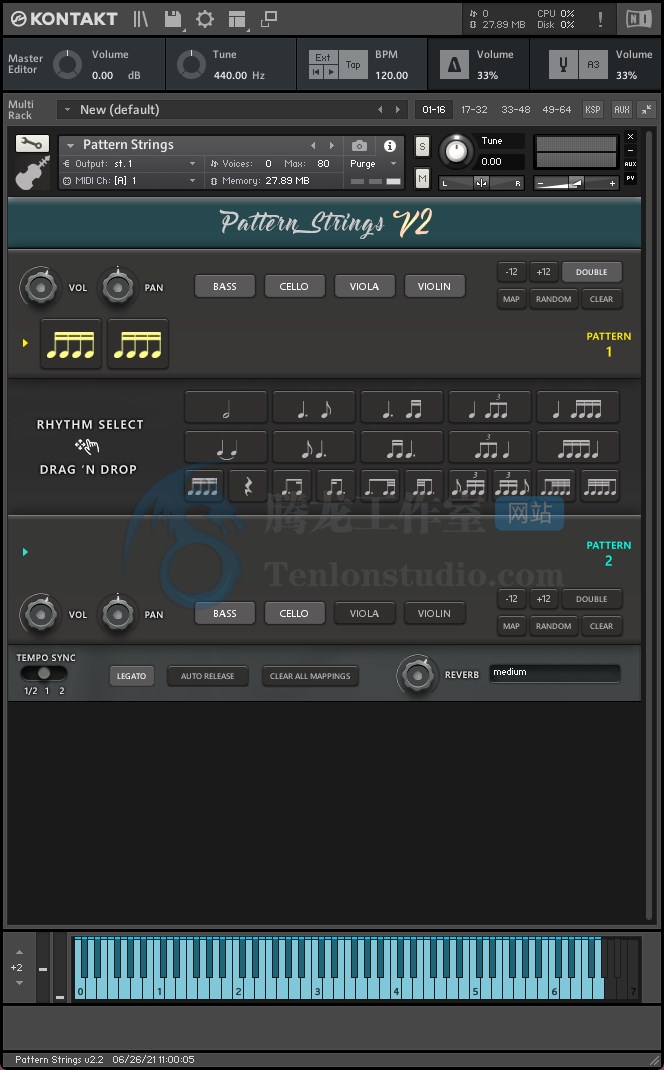Click the NI logo button

[x=639, y=19]
